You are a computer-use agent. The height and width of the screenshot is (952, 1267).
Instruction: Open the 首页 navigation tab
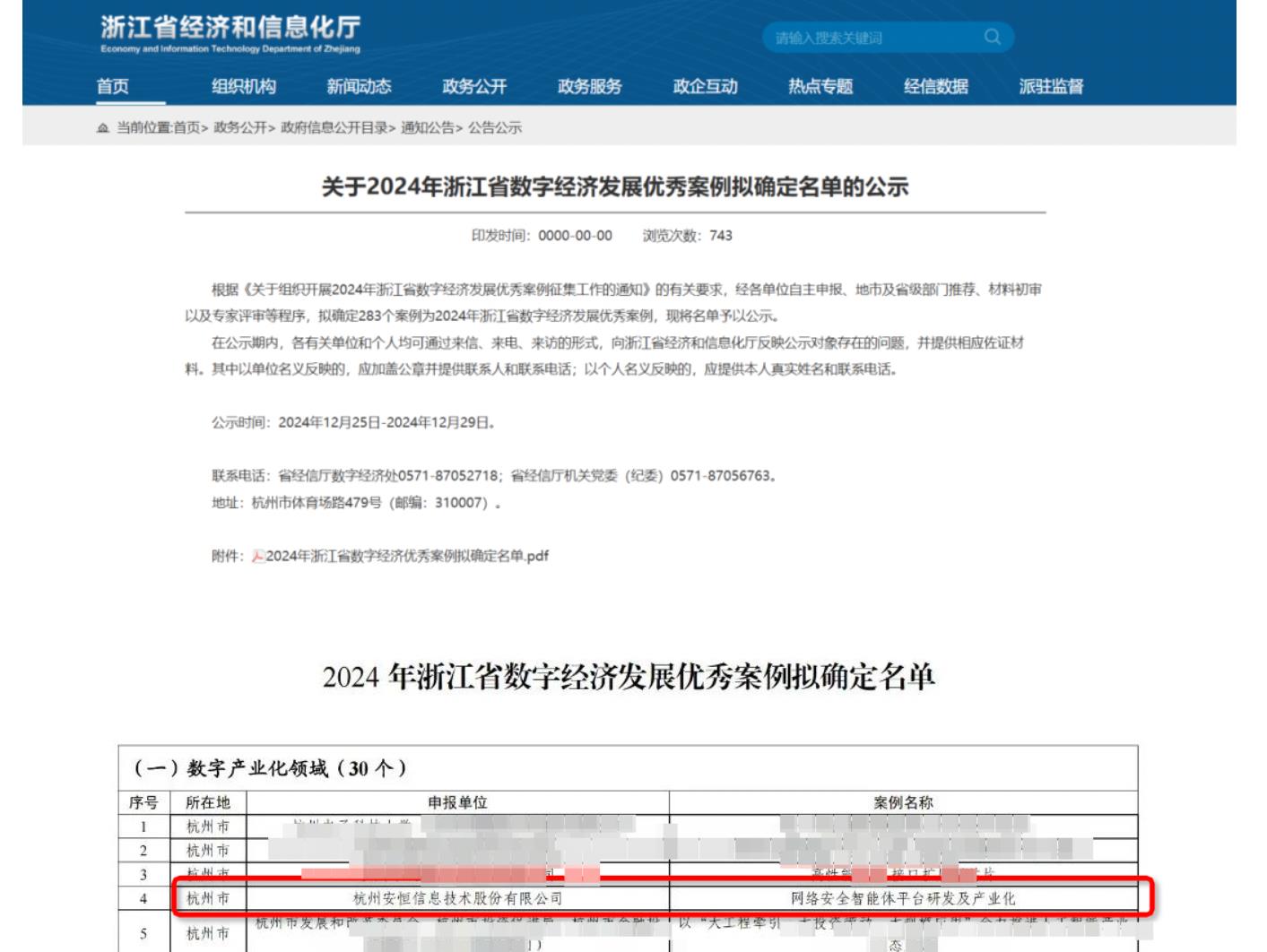(113, 87)
